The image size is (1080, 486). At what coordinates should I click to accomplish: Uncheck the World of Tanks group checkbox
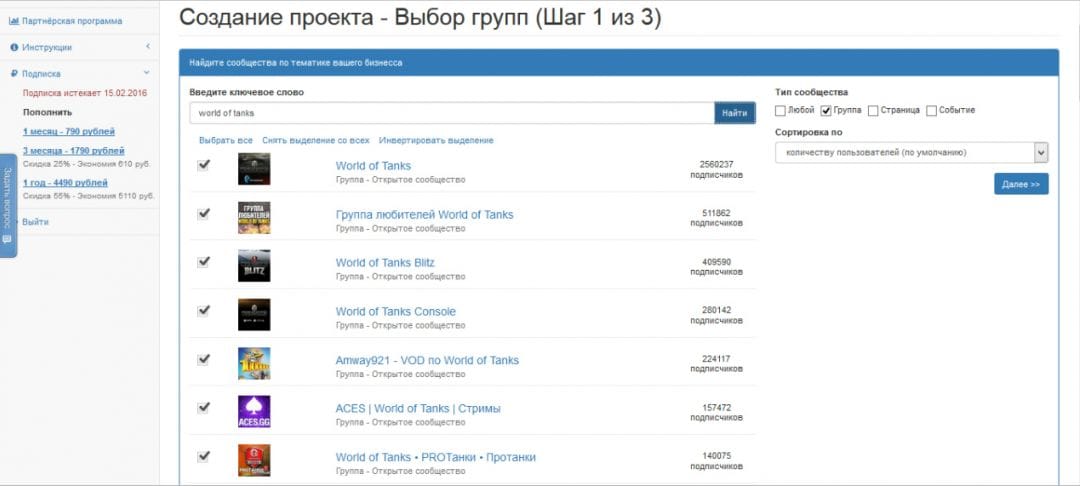point(203,165)
